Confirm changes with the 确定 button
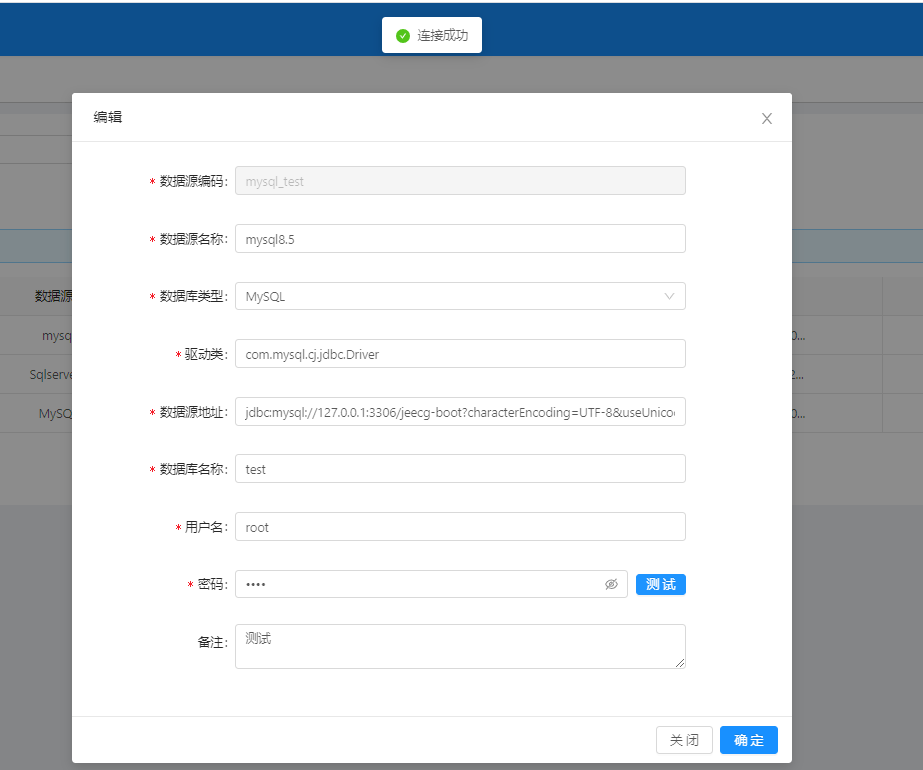This screenshot has width=923, height=770. (x=748, y=740)
